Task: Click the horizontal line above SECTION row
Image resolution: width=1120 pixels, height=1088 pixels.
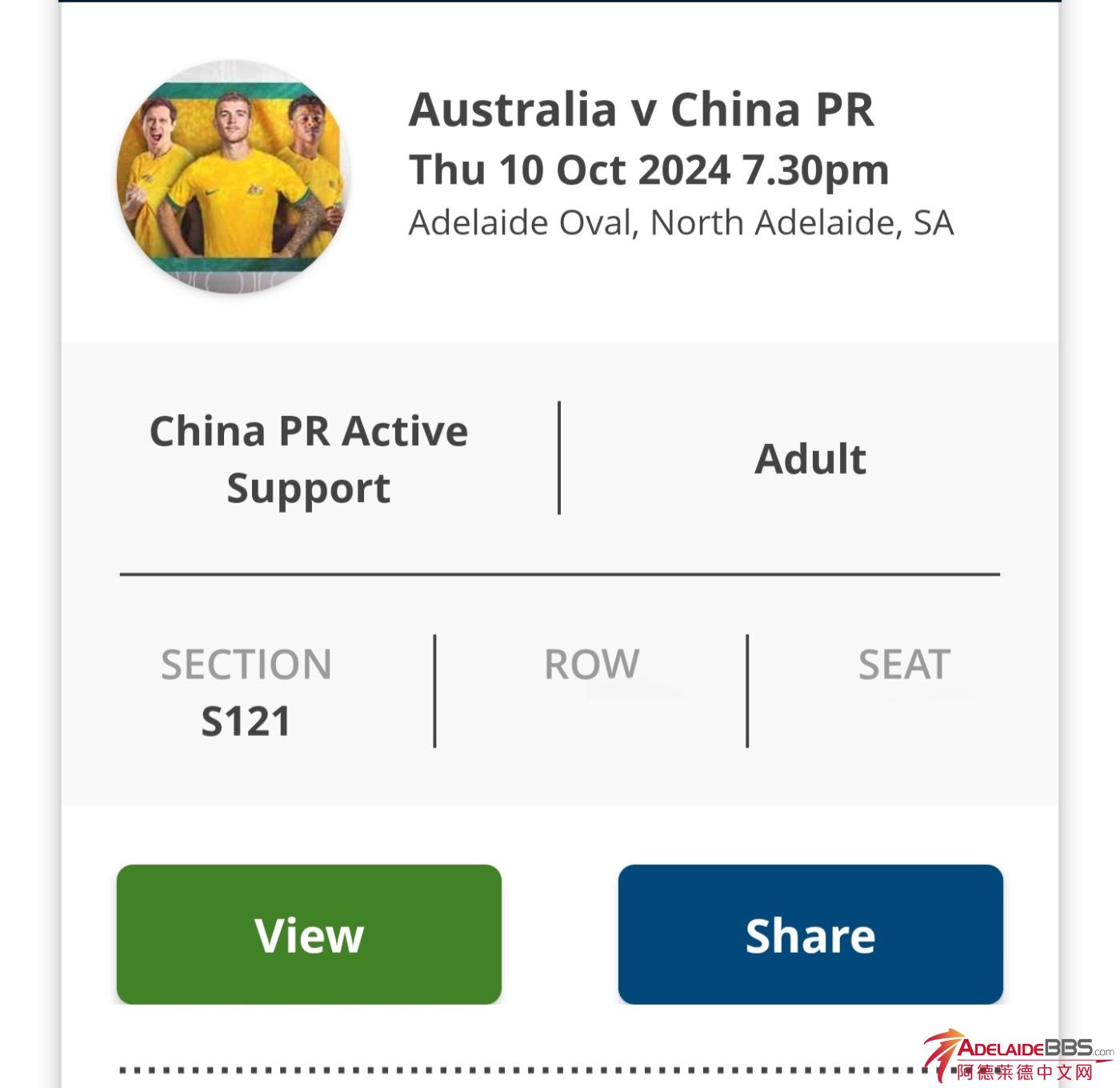Action: 560,574
